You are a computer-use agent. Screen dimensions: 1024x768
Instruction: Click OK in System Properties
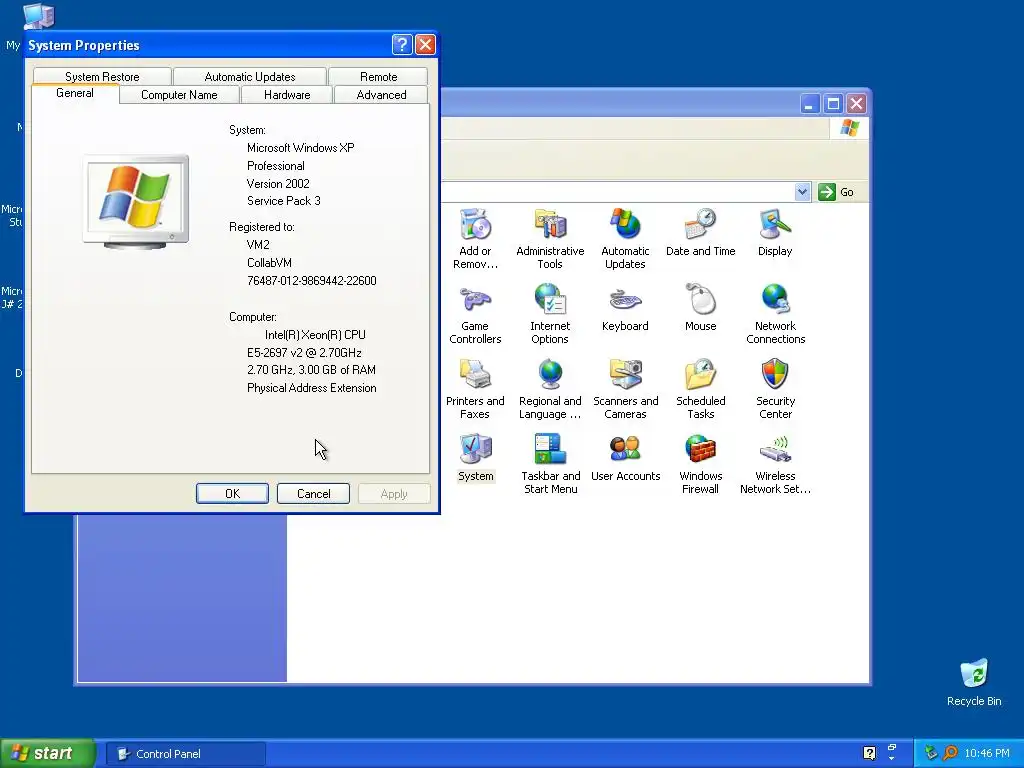click(232, 494)
